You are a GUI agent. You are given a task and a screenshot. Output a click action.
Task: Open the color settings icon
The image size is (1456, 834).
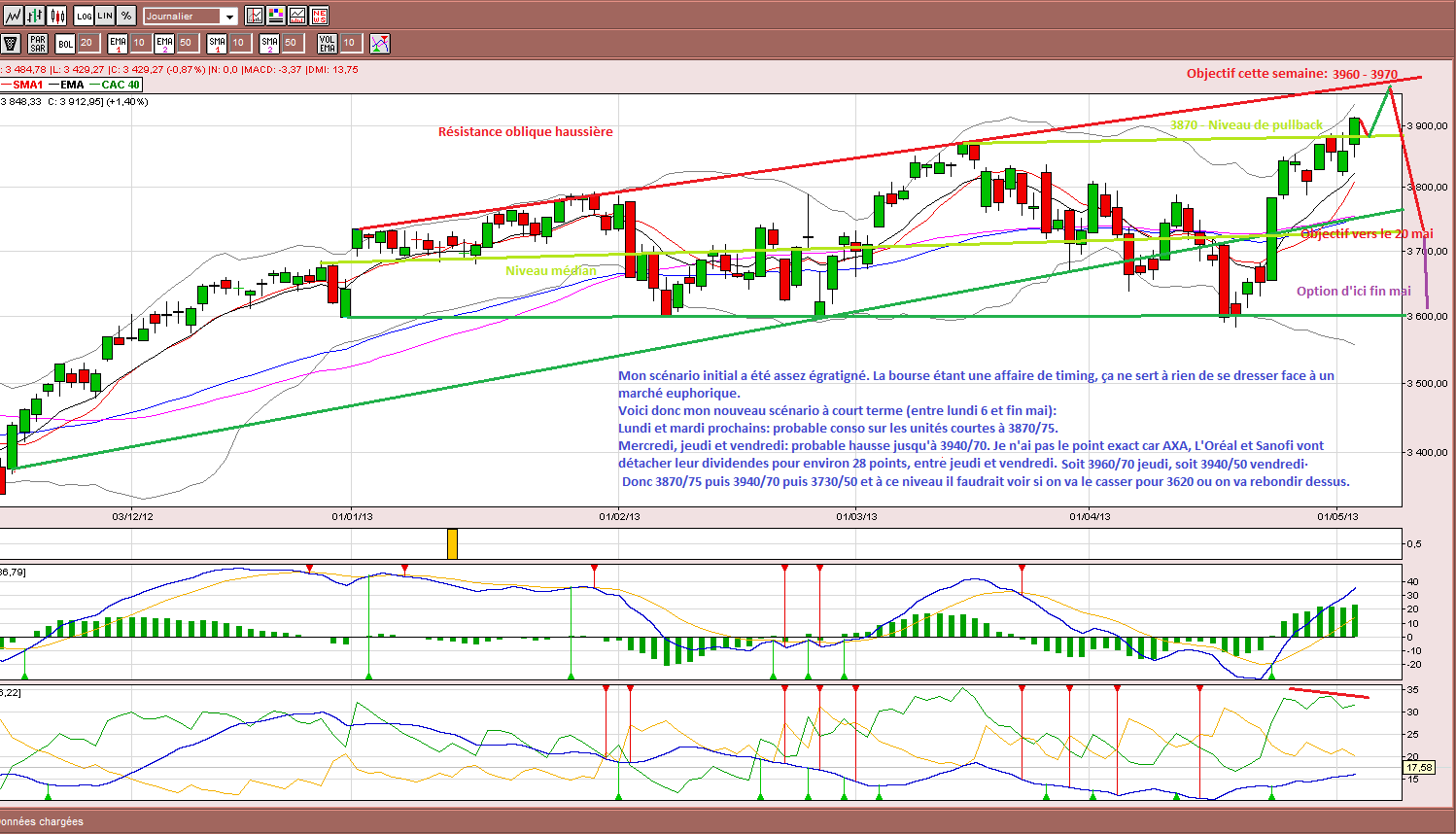pyautogui.click(x=276, y=16)
